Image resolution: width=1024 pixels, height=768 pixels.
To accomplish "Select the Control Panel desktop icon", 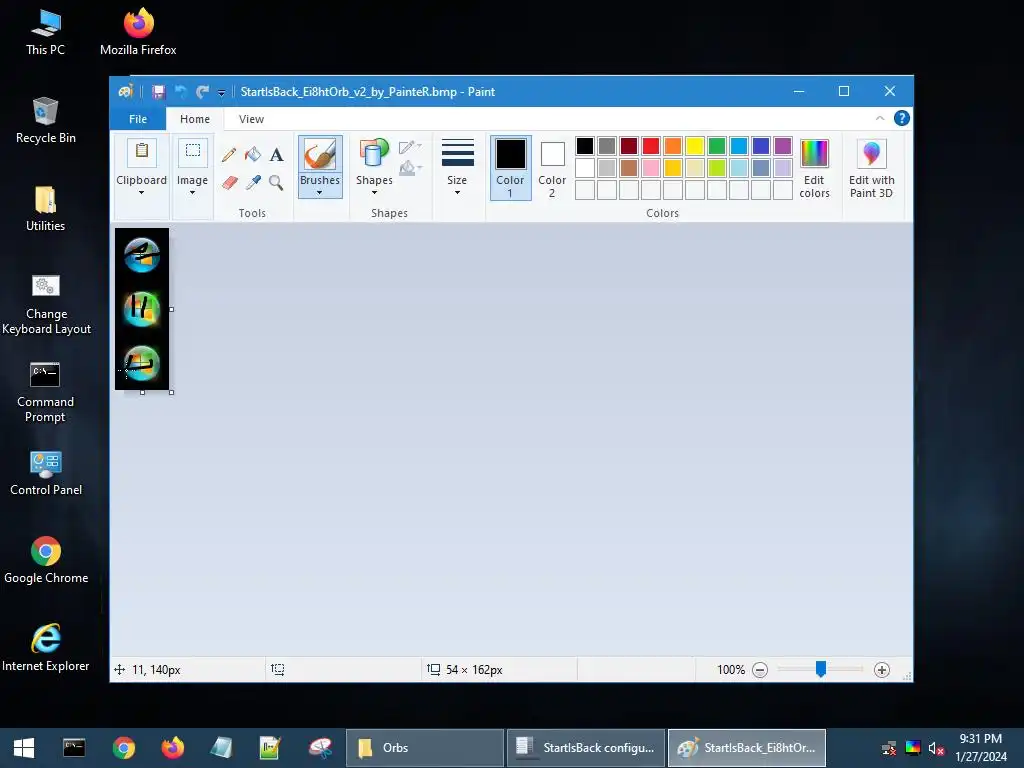I will pos(46,473).
